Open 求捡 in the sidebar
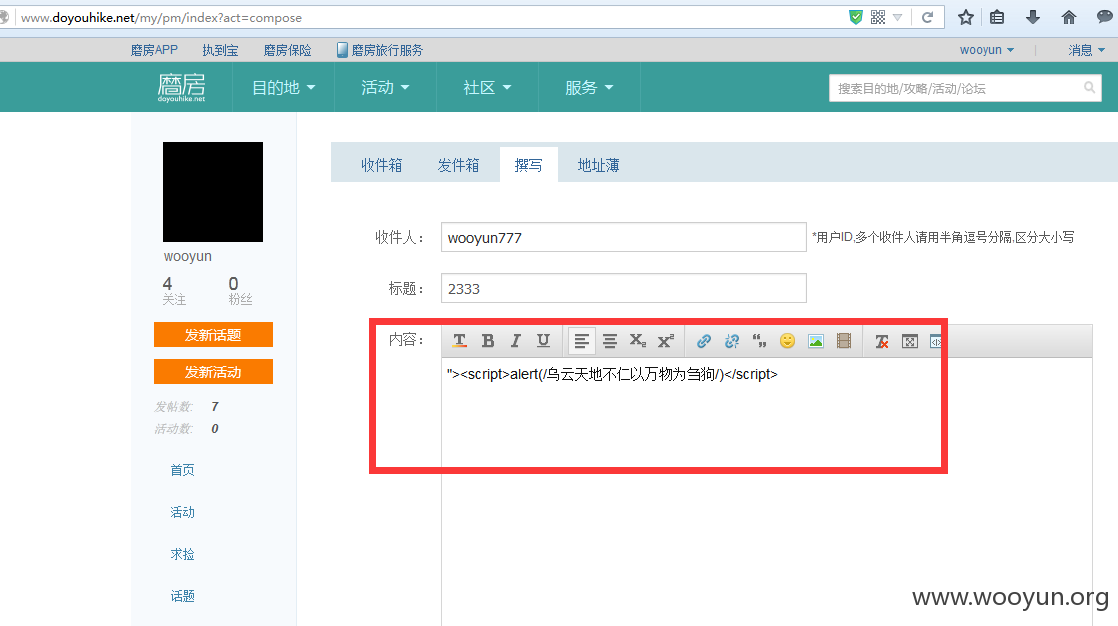Image resolution: width=1118 pixels, height=626 pixels. pyautogui.click(x=183, y=554)
